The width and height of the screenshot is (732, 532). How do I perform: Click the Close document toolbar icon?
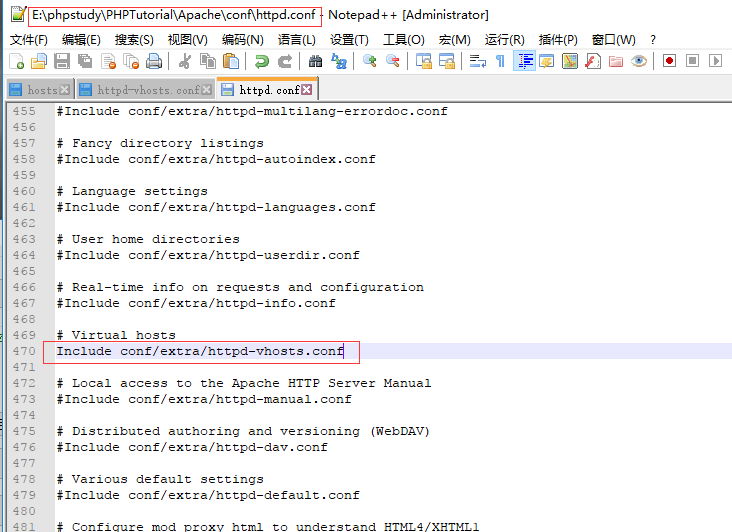109,61
